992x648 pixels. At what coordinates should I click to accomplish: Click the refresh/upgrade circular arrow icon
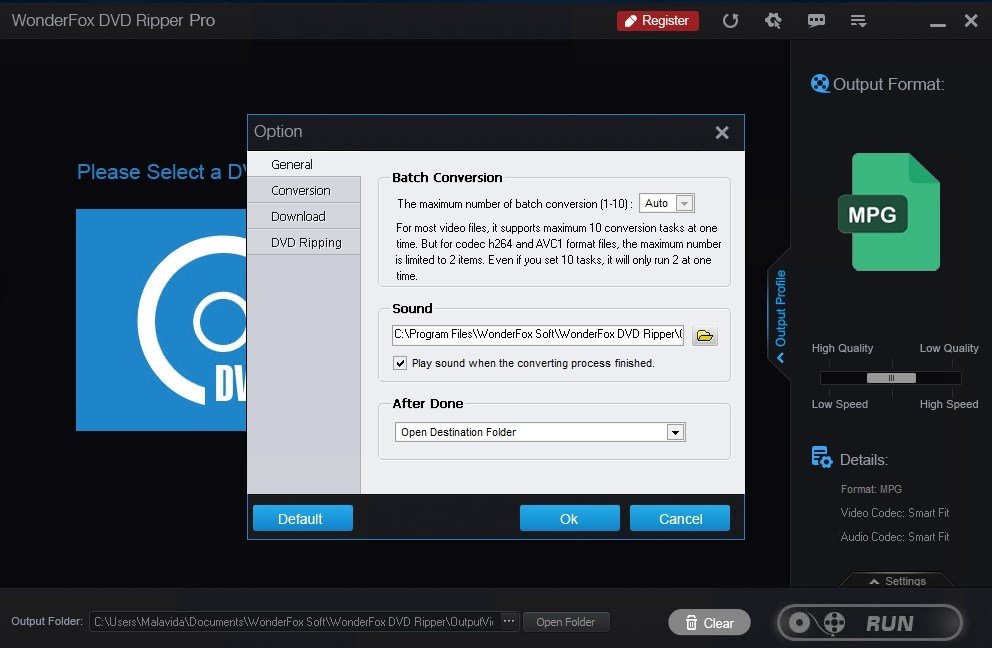coord(730,21)
